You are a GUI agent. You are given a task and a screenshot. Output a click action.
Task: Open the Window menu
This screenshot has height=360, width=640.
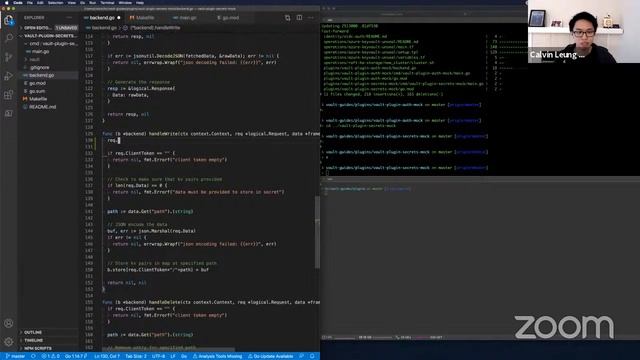(x=125, y=2)
